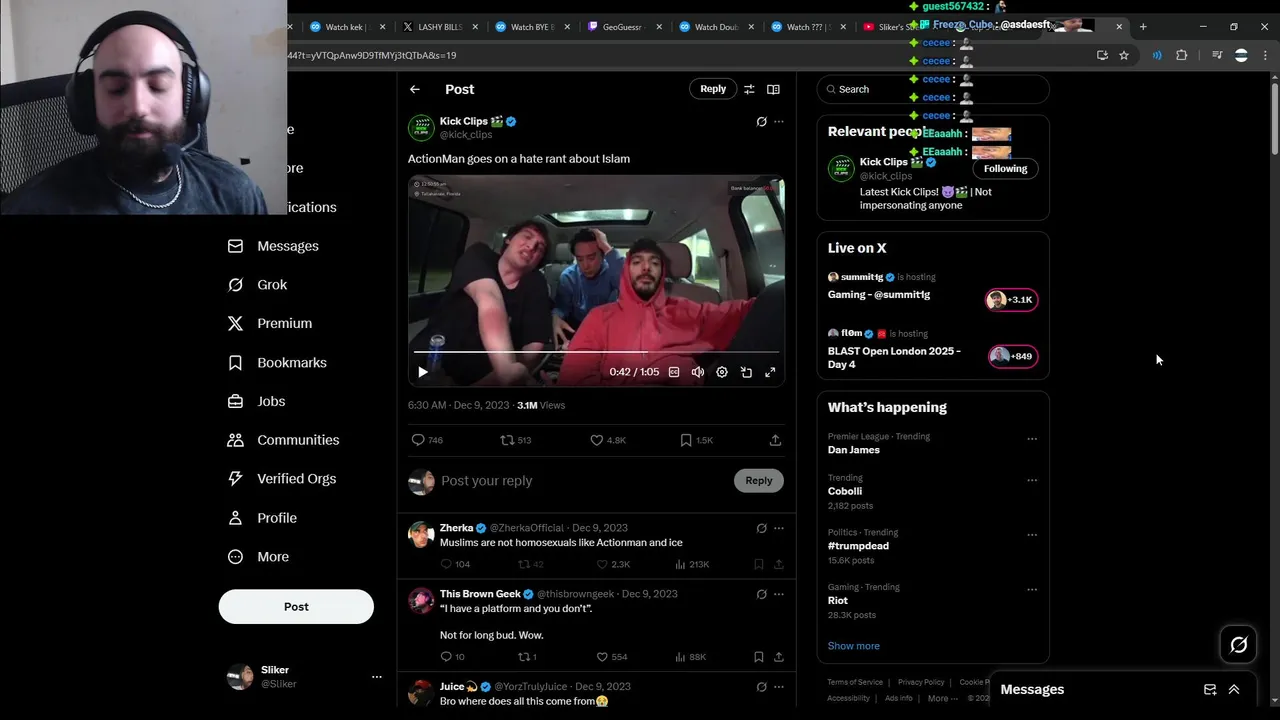Click the Search box

point(933,89)
